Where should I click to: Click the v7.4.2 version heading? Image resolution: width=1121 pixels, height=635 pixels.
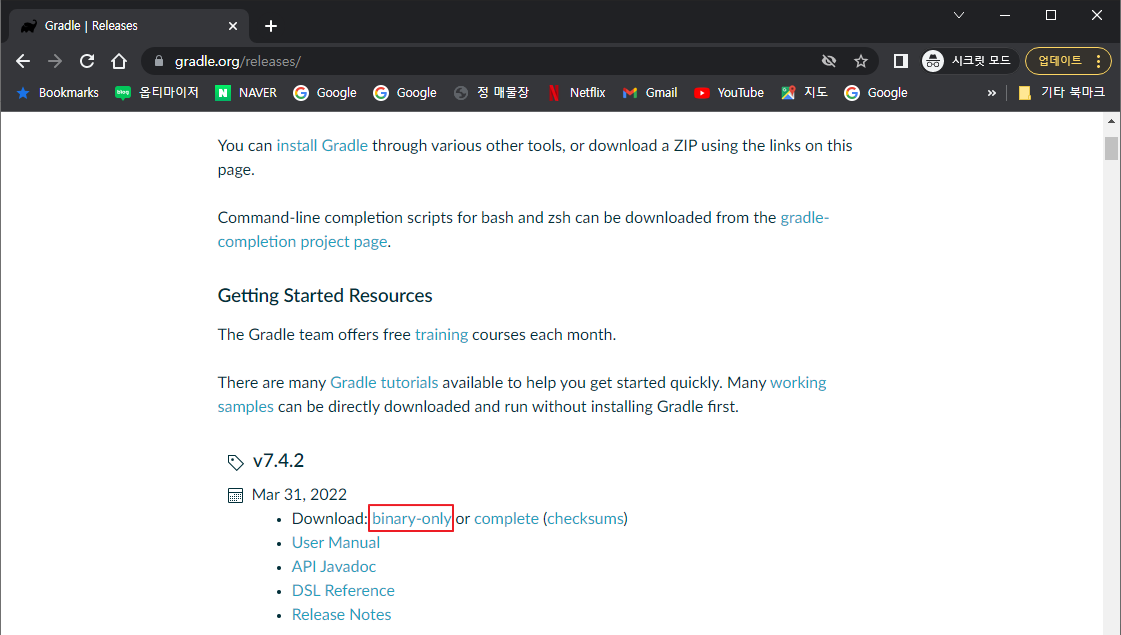278,461
